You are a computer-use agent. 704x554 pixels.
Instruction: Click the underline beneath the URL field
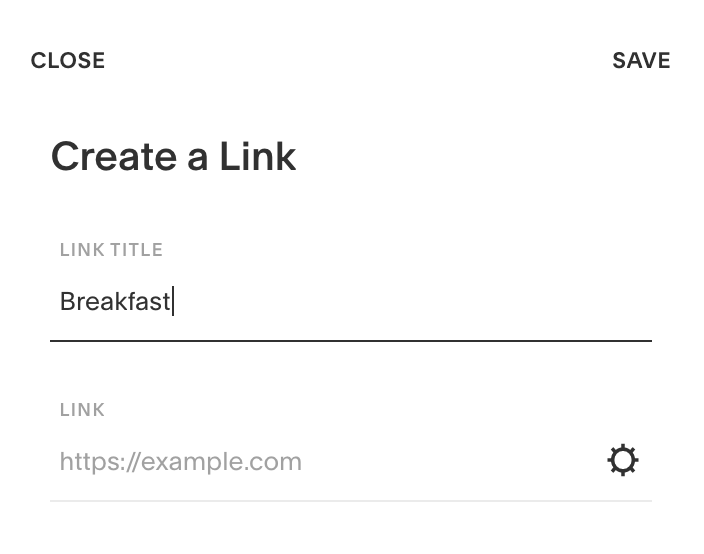[351, 501]
